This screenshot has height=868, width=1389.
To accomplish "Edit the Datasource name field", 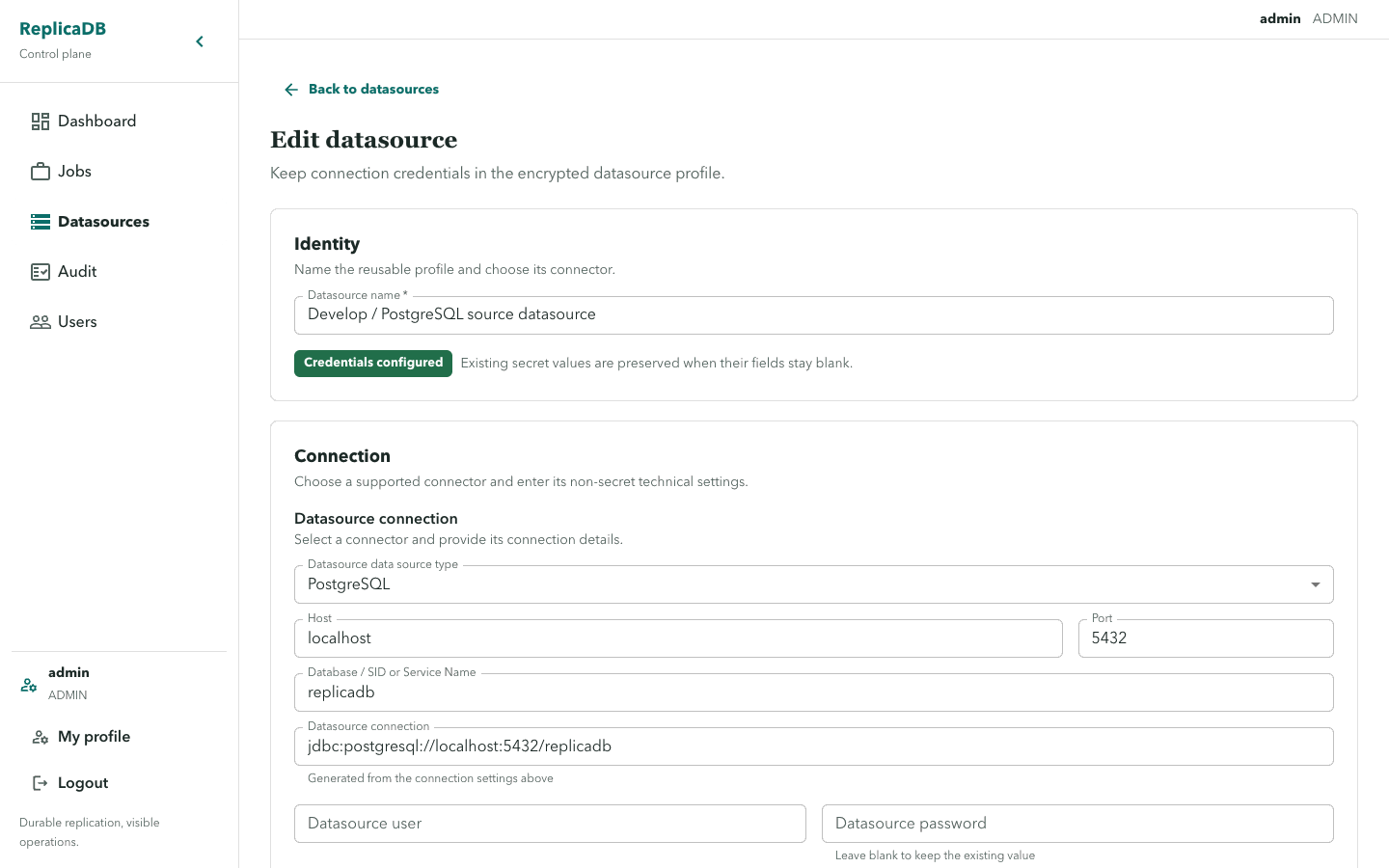I will click(813, 315).
